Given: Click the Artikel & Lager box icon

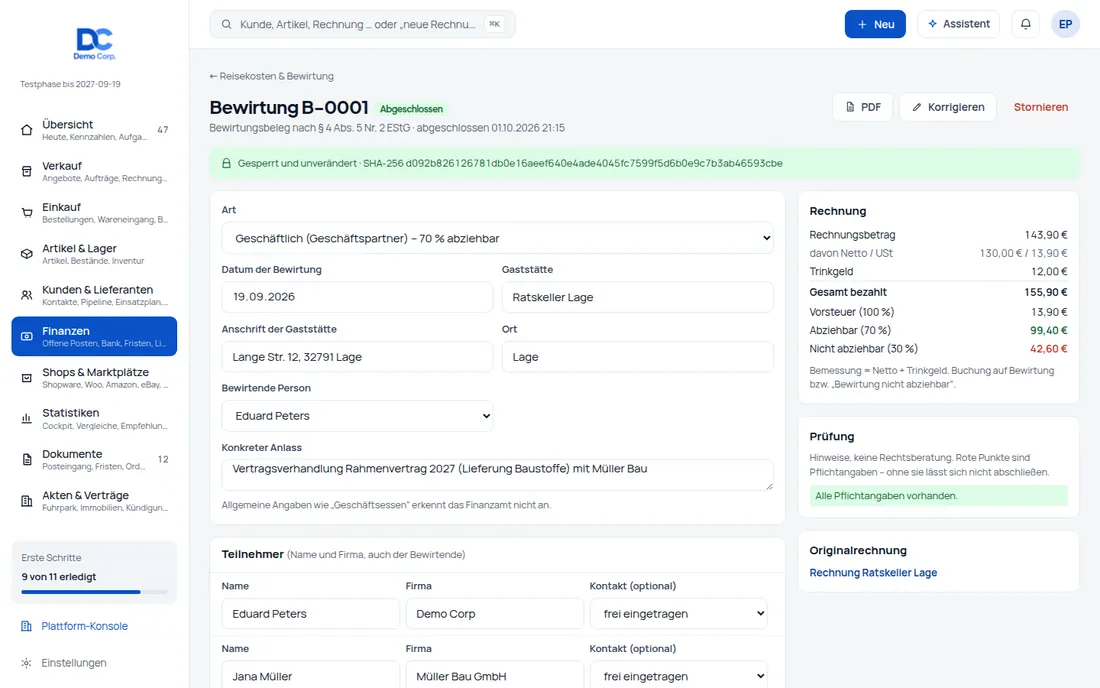Looking at the screenshot, I should [x=27, y=254].
